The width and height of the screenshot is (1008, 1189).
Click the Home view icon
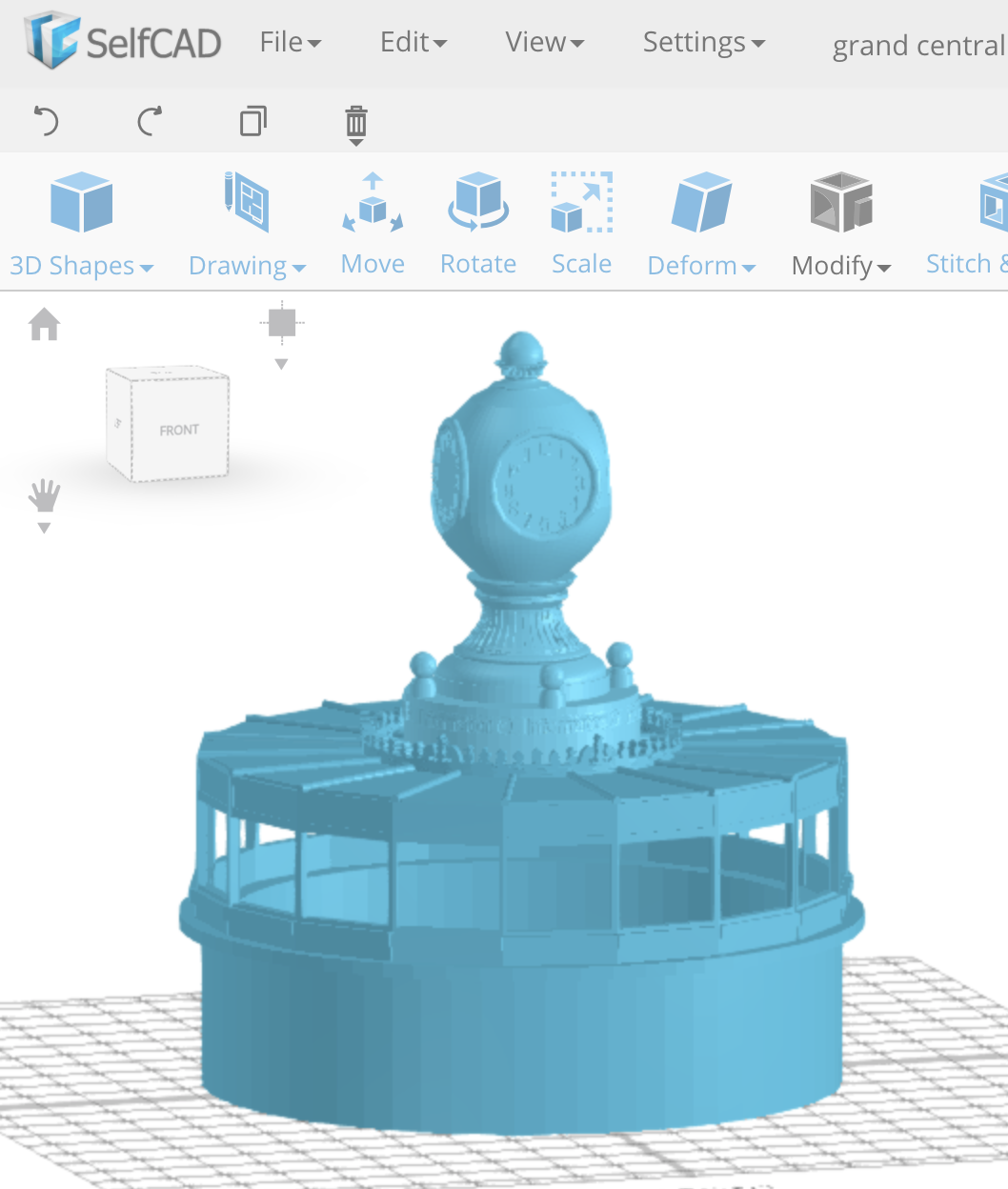coord(44,324)
